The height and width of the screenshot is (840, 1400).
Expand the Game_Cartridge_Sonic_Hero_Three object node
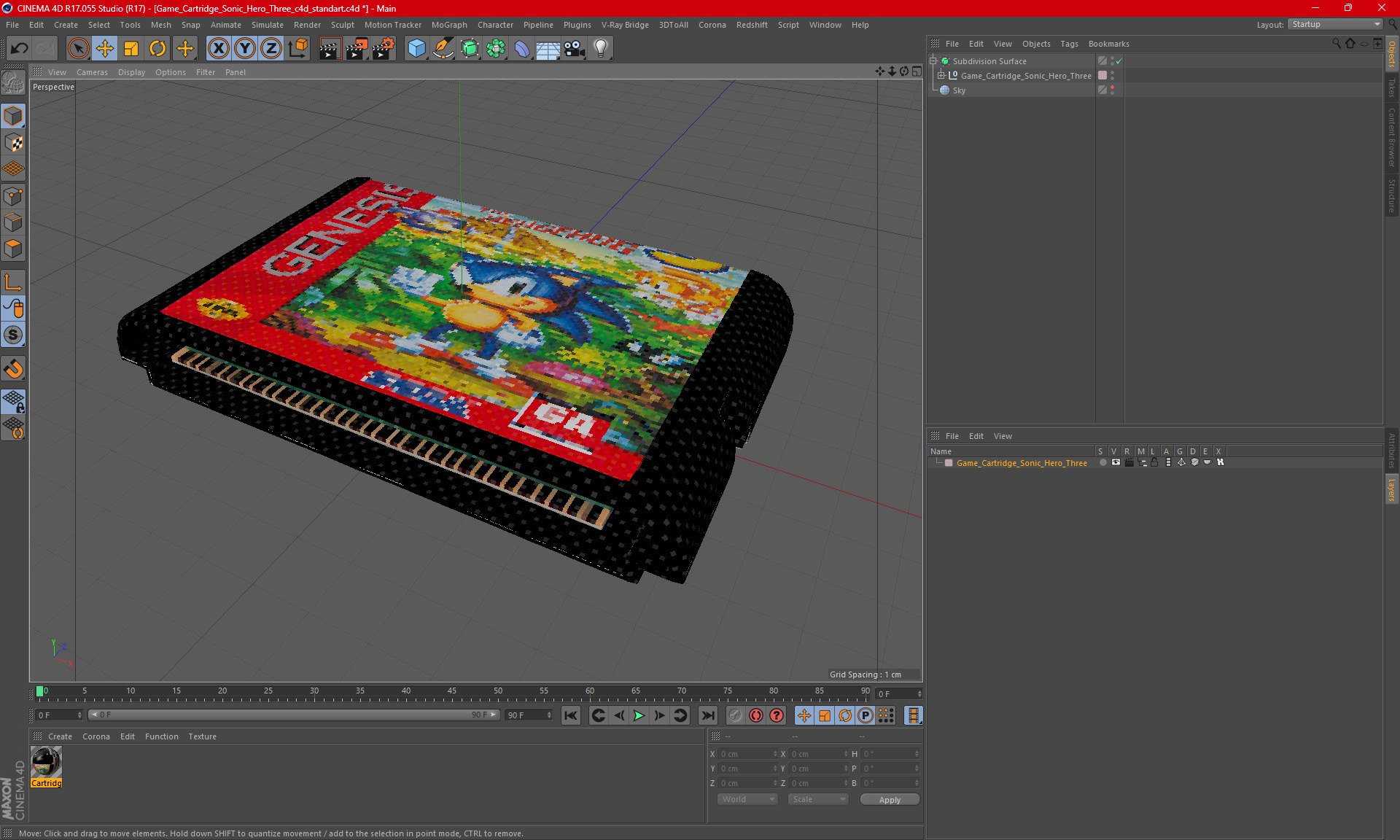(941, 76)
